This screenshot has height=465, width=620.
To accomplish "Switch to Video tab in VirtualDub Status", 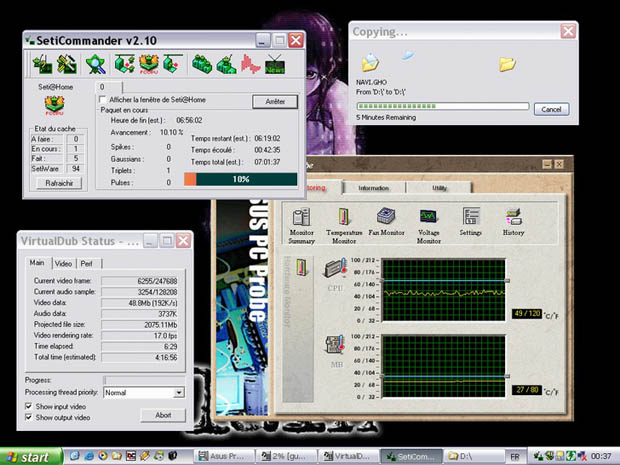I will (x=63, y=263).
